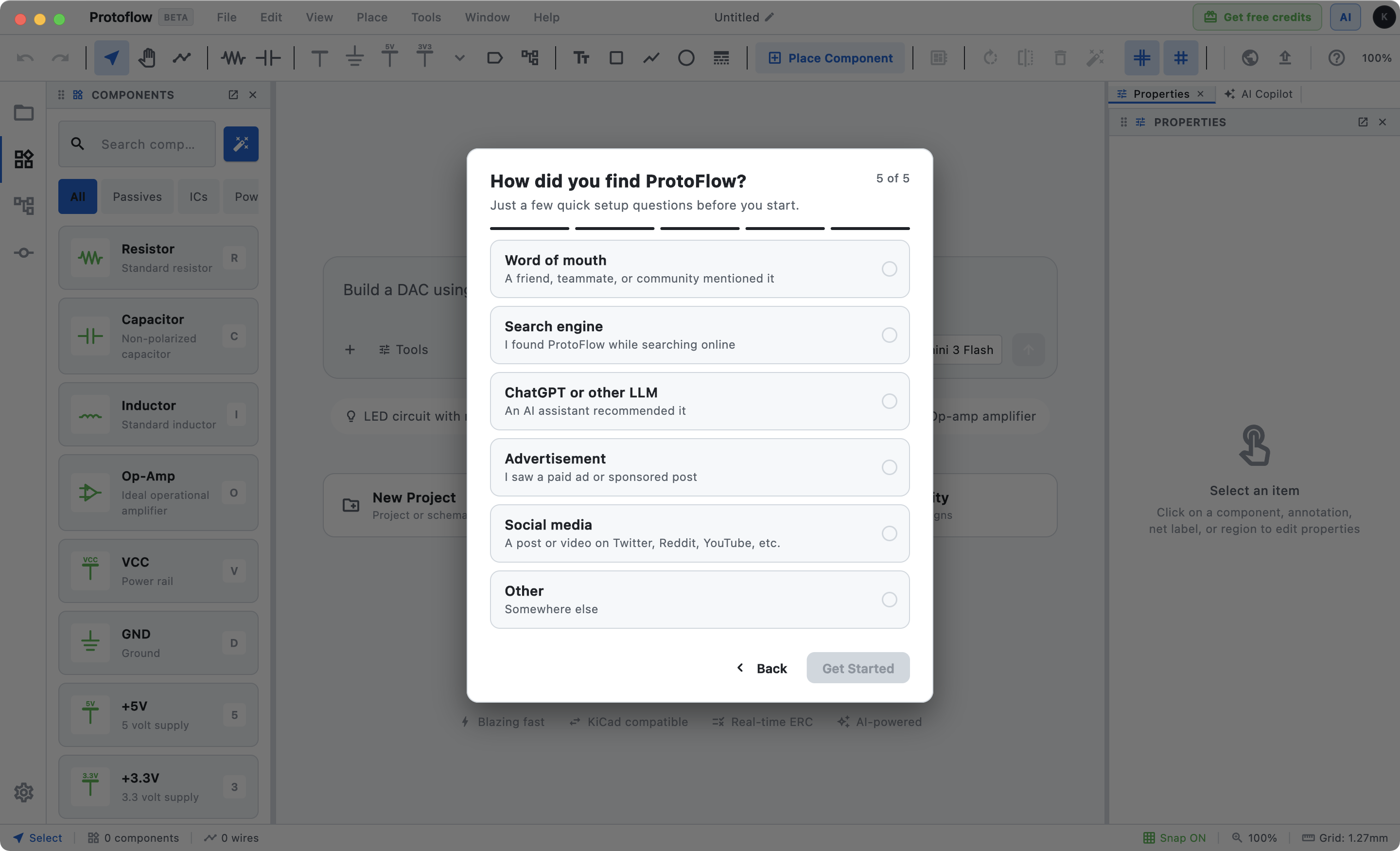Open the View menu
This screenshot has height=851, width=1400.
319,17
